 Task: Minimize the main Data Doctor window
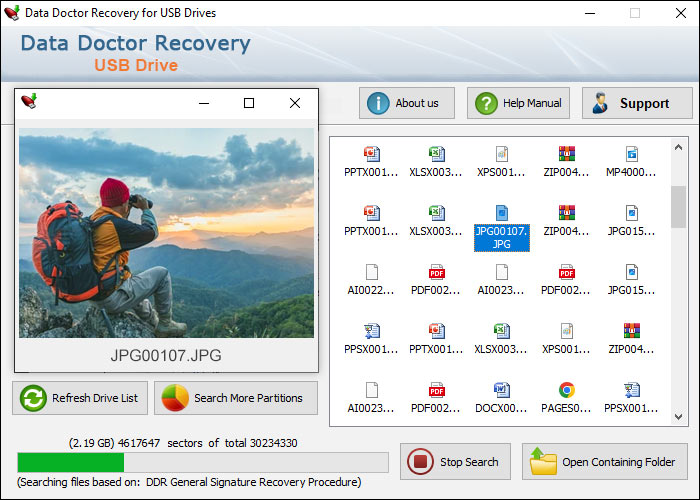coord(590,13)
